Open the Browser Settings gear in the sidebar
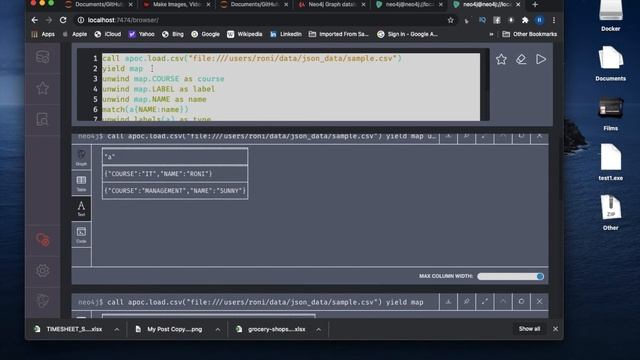The height and width of the screenshot is (360, 640). click(42, 270)
